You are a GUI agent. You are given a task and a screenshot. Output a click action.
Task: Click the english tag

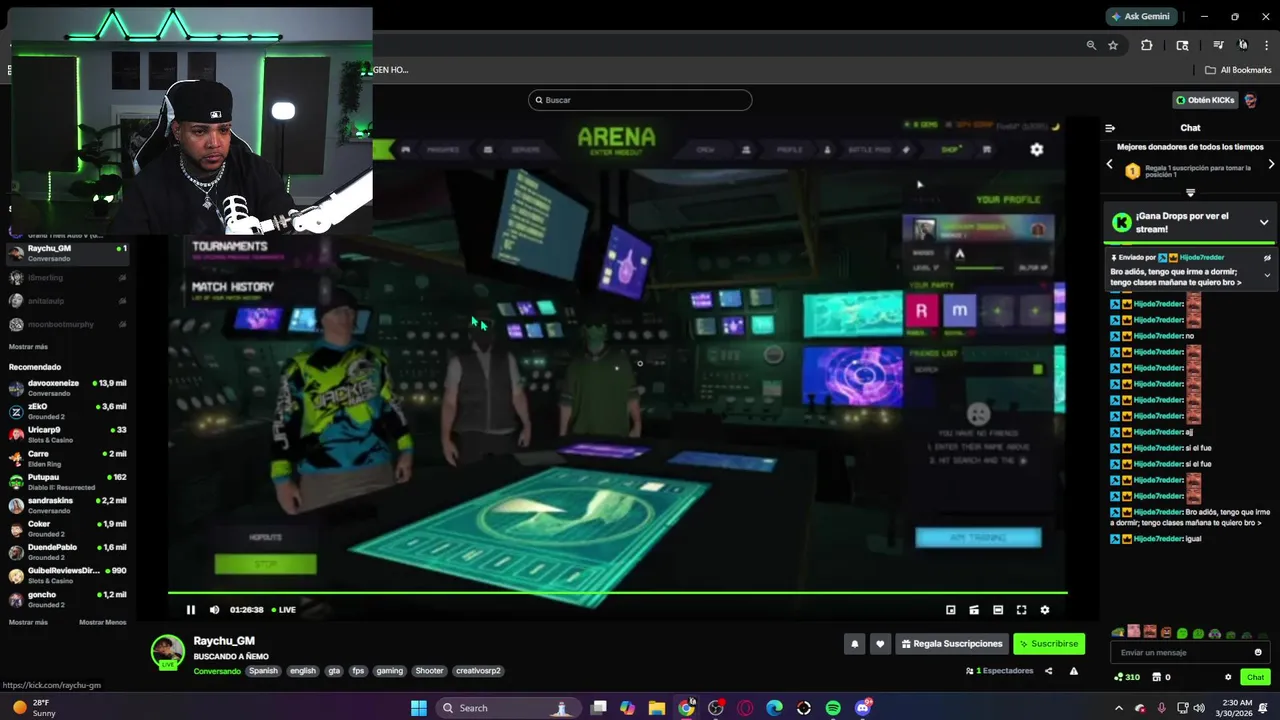(303, 671)
